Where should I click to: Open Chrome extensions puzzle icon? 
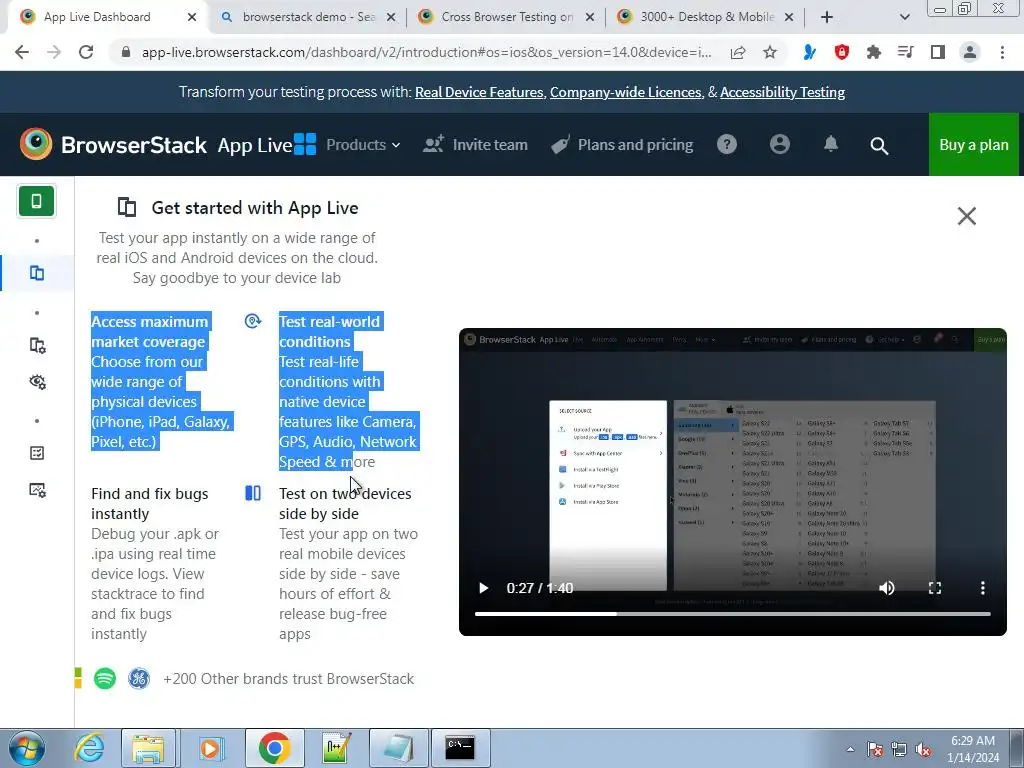[x=874, y=52]
